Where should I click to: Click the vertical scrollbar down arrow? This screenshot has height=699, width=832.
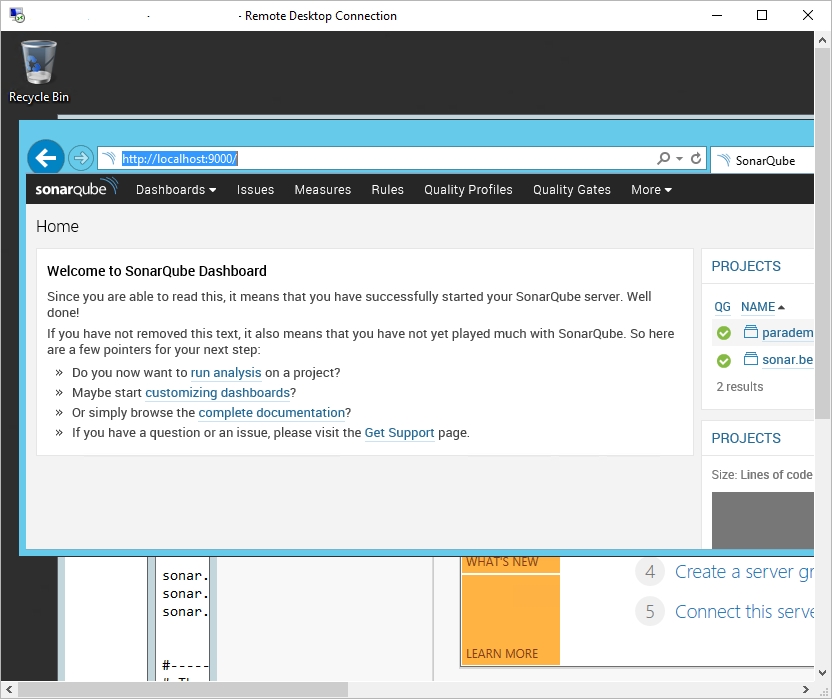click(x=822, y=672)
